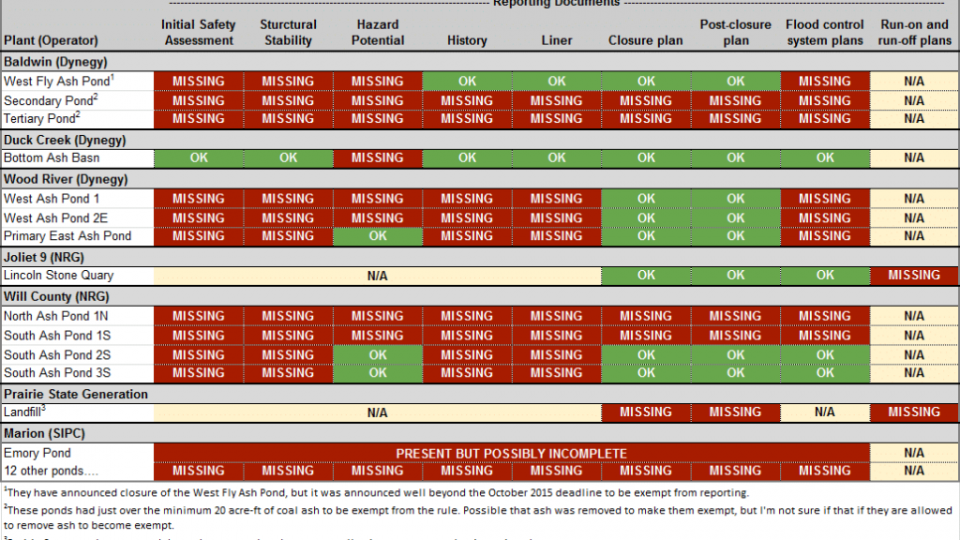Image resolution: width=960 pixels, height=540 pixels.
Task: Click the 'South Ash Pond 2S' row label
Action: pos(57,355)
